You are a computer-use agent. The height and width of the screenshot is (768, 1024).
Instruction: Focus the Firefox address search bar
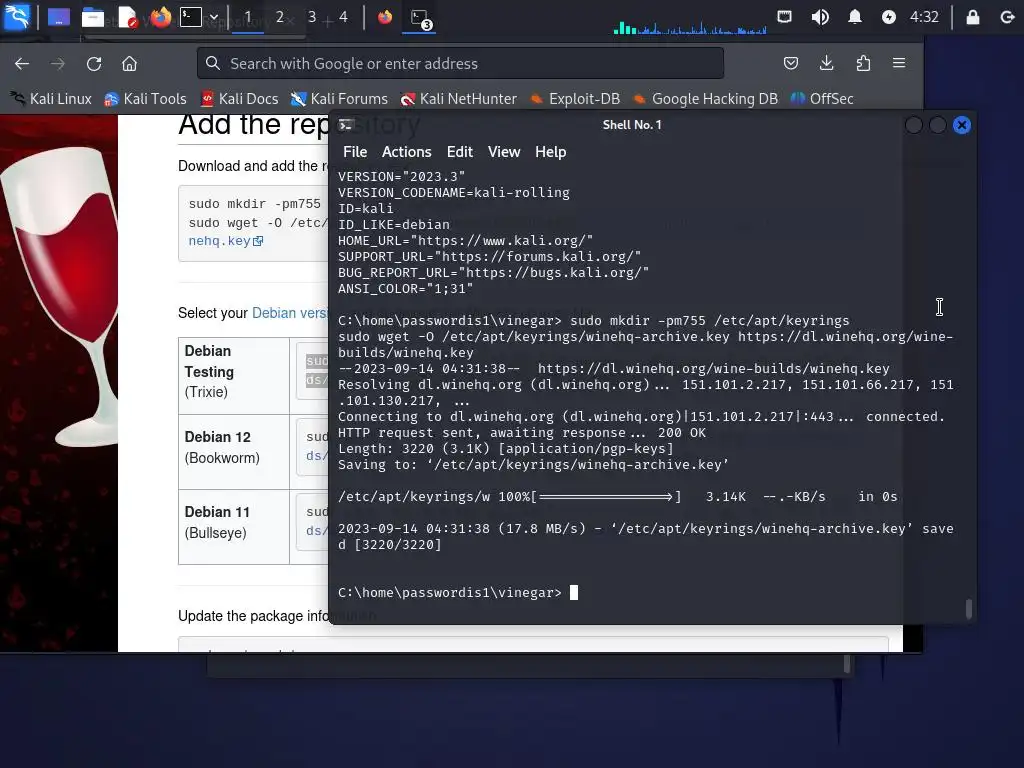(460, 63)
